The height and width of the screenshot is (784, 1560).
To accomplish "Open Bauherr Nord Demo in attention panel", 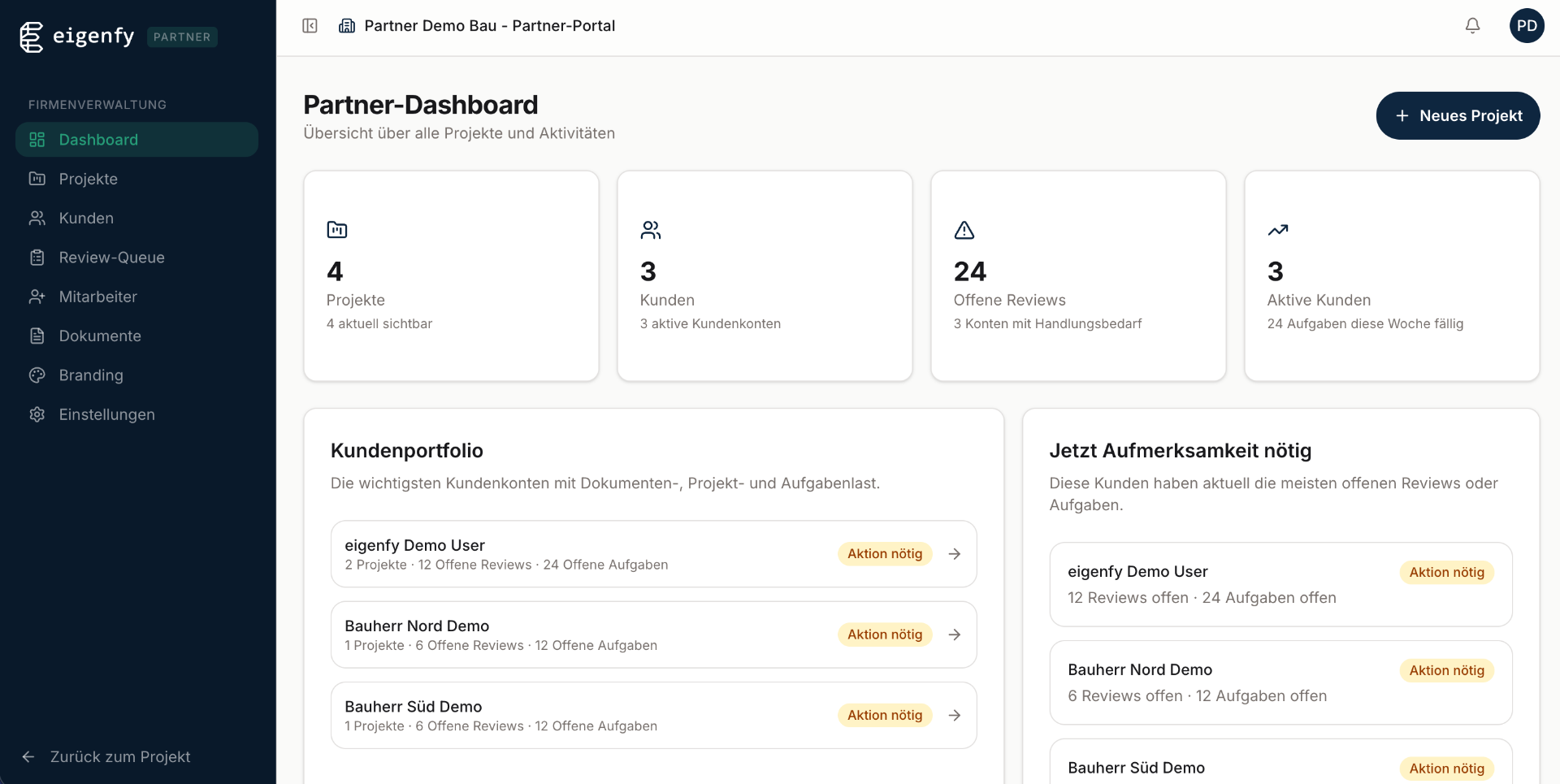I will point(1280,682).
